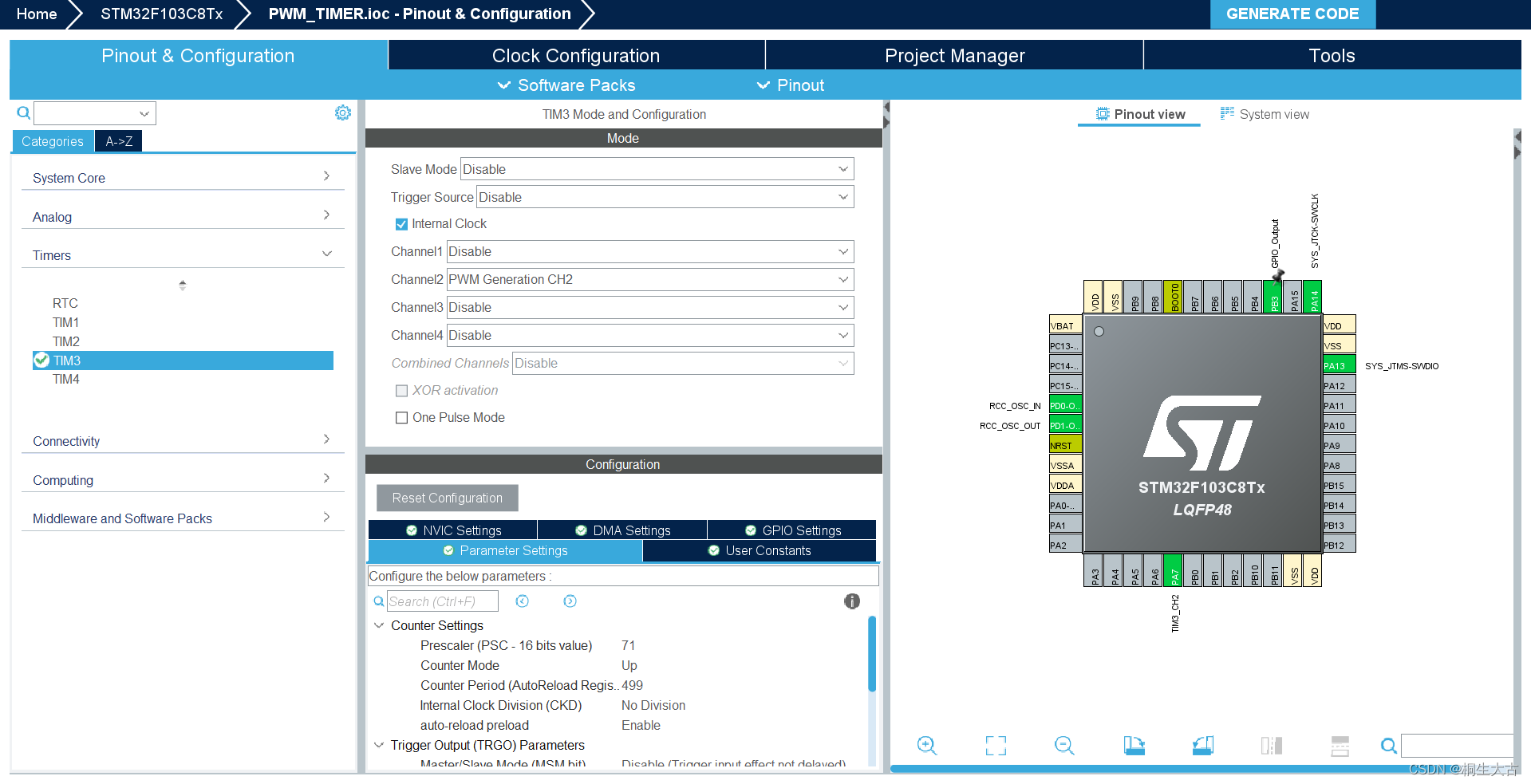Viewport: 1531px width, 784px height.
Task: Open the Tools tab
Action: pos(1332,55)
